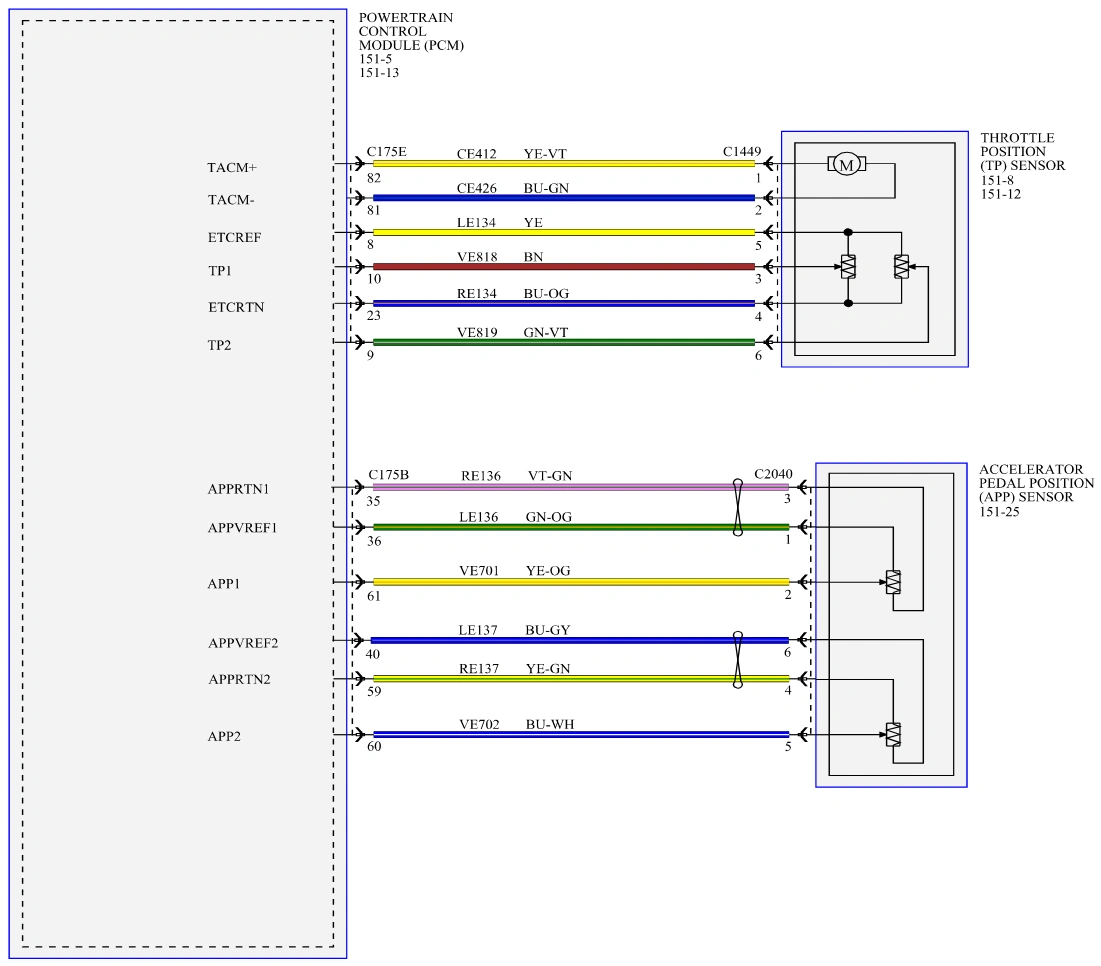Screen dimensions: 1101x966
Task: Click the POWERTRAIN CONTROL MODULE (PCM) label
Action: click(411, 31)
